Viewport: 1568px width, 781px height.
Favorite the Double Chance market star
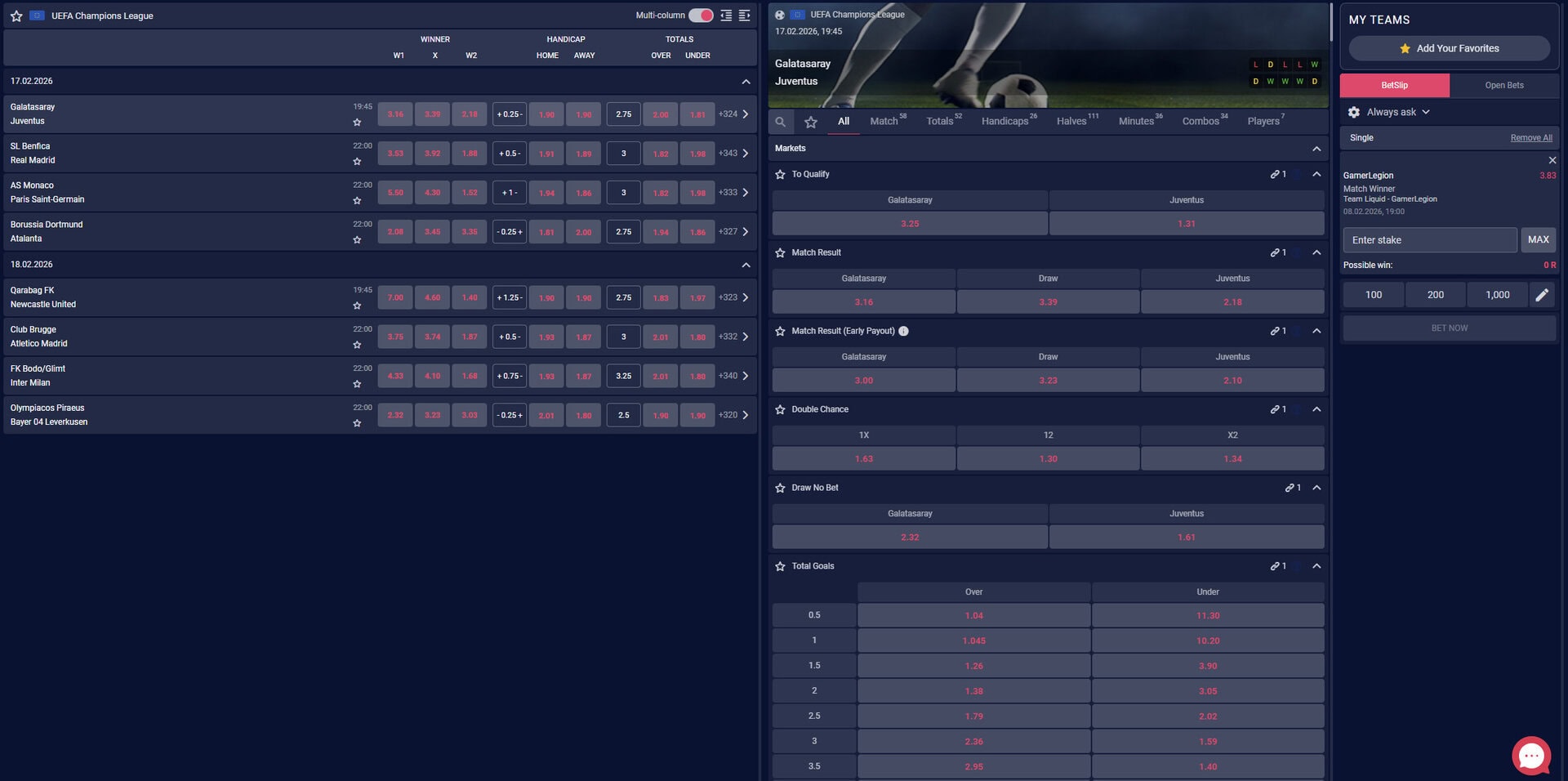click(x=780, y=409)
